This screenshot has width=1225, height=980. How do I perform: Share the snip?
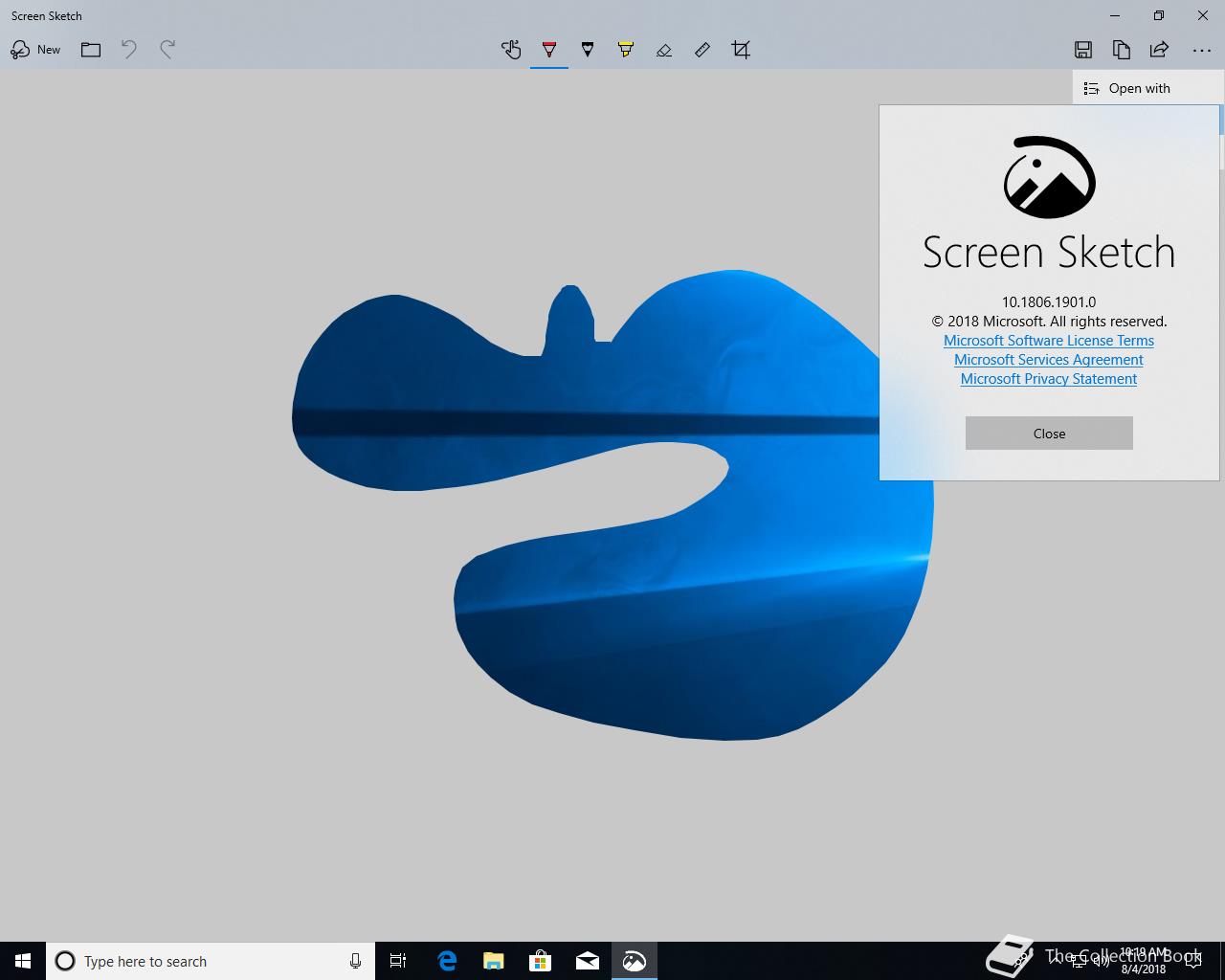(1159, 50)
